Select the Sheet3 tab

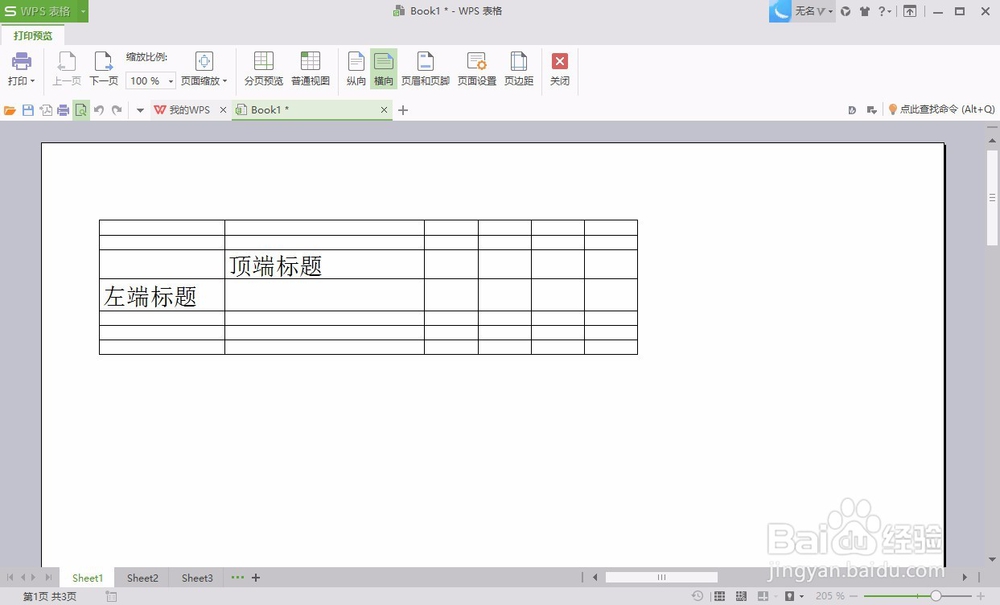coord(197,578)
